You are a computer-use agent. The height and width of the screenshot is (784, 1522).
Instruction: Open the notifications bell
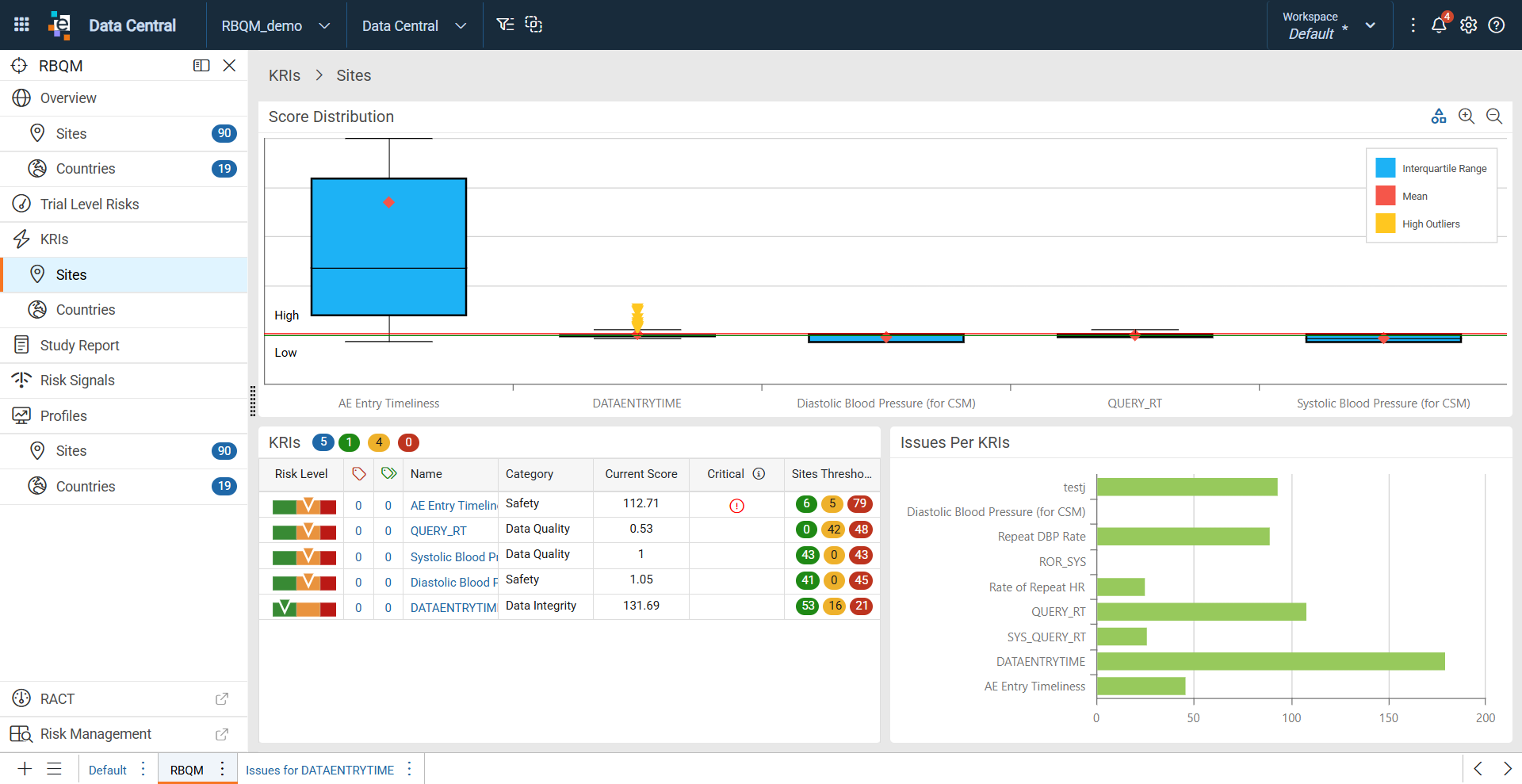[x=1440, y=25]
